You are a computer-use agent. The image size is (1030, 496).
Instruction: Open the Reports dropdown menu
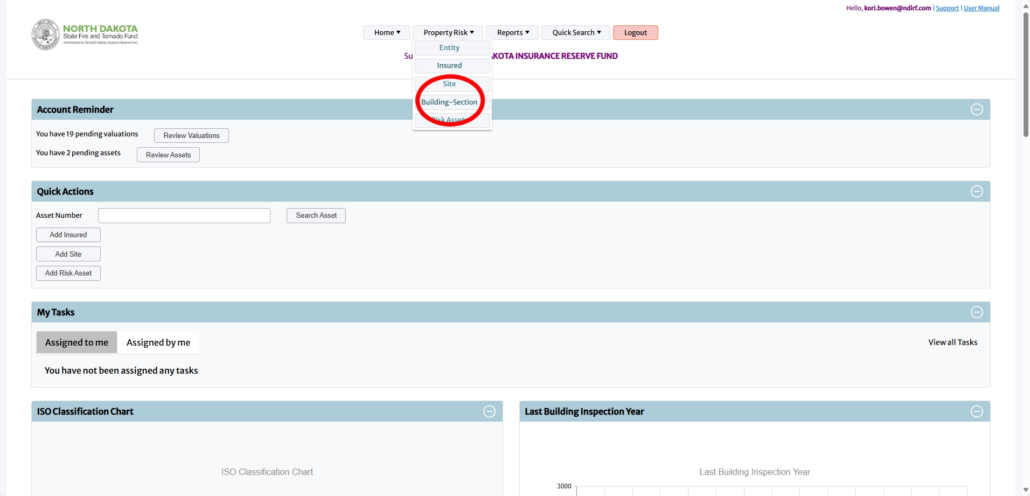[514, 33]
